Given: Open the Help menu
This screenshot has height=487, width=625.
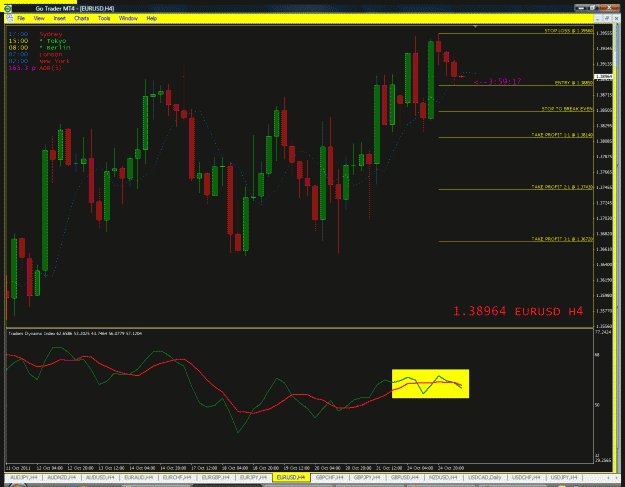Looking at the screenshot, I should click(x=151, y=18).
